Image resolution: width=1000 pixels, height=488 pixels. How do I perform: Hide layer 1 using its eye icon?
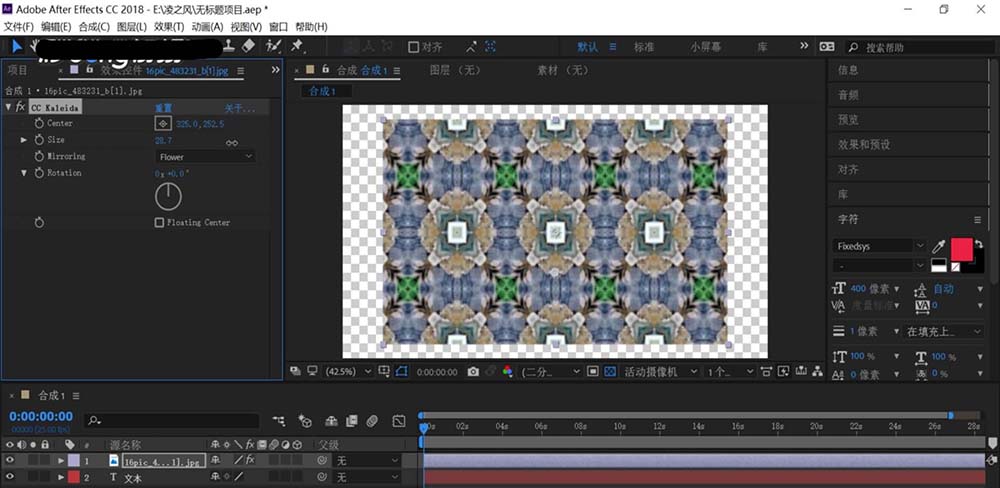pos(10,461)
